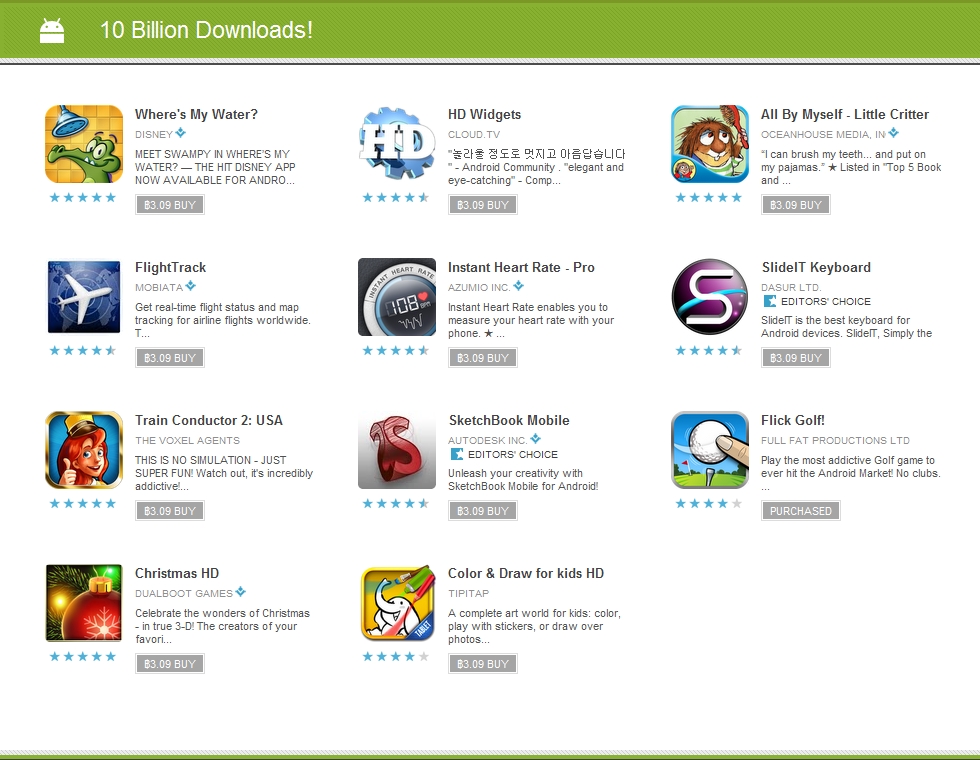Open the AUTODESK INC. developer link
980x760 pixels.
point(488,440)
